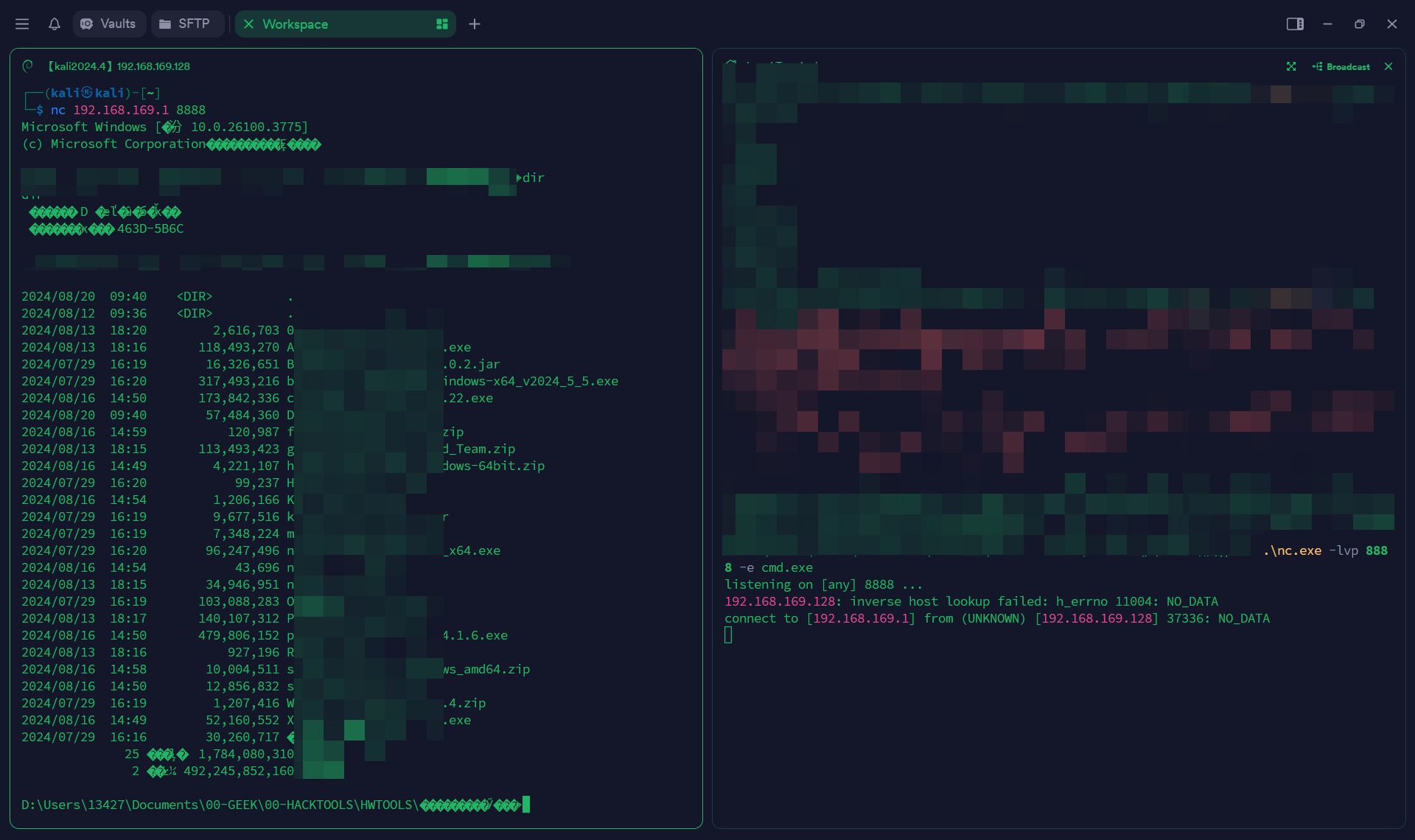Click the file size 2,616,703
Screen dimensions: 1415x840
246,330
